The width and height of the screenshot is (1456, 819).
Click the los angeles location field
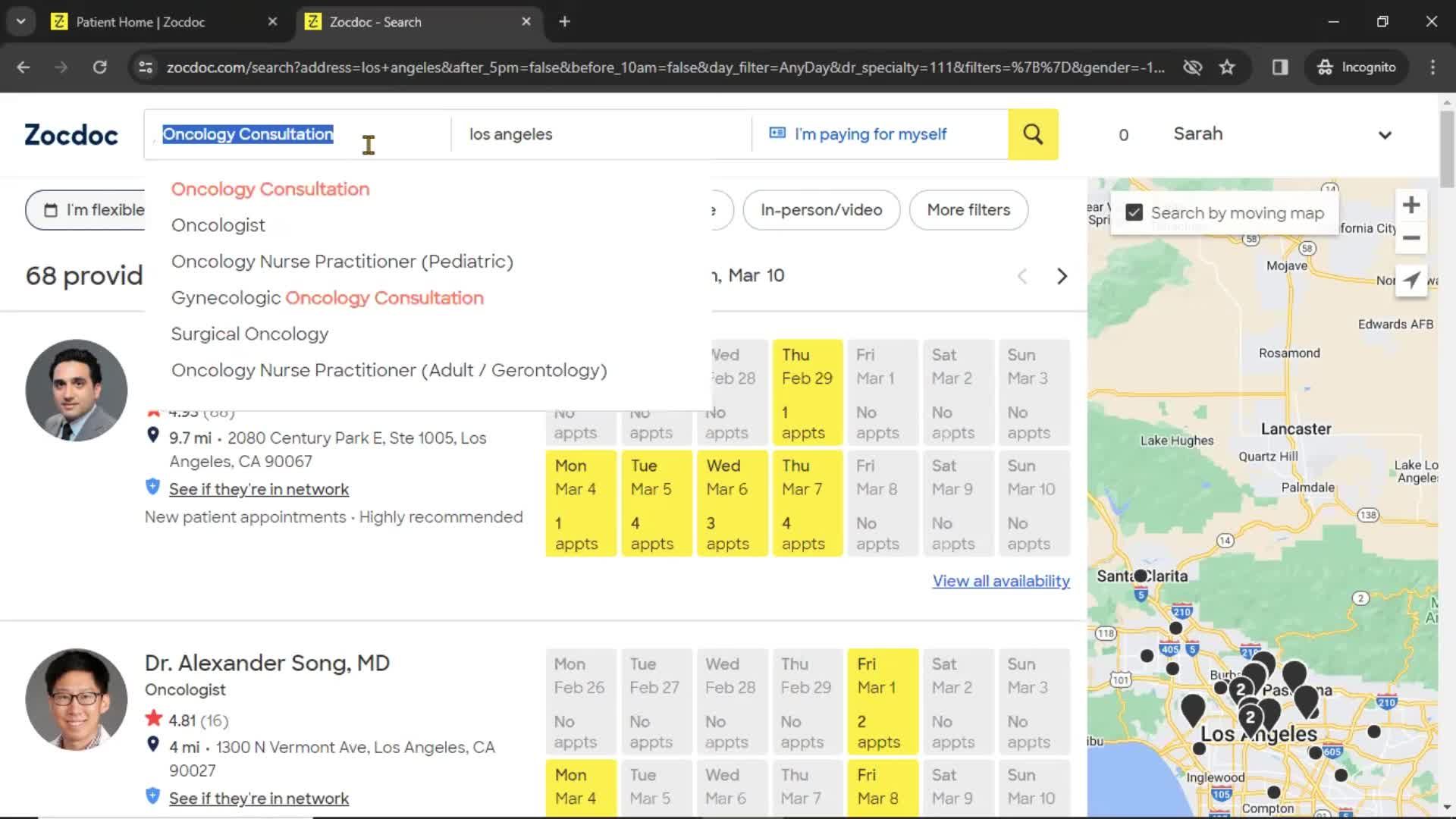pyautogui.click(x=601, y=134)
